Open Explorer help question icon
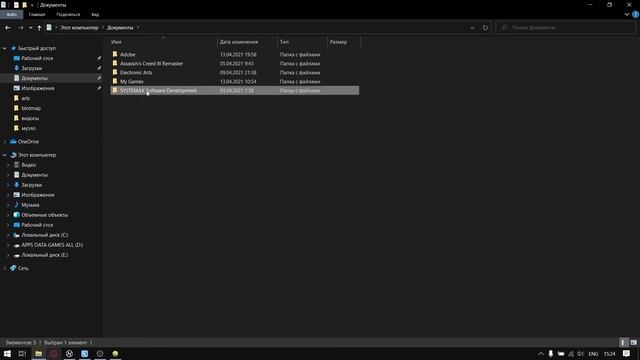This screenshot has width=640, height=360. 636,14
